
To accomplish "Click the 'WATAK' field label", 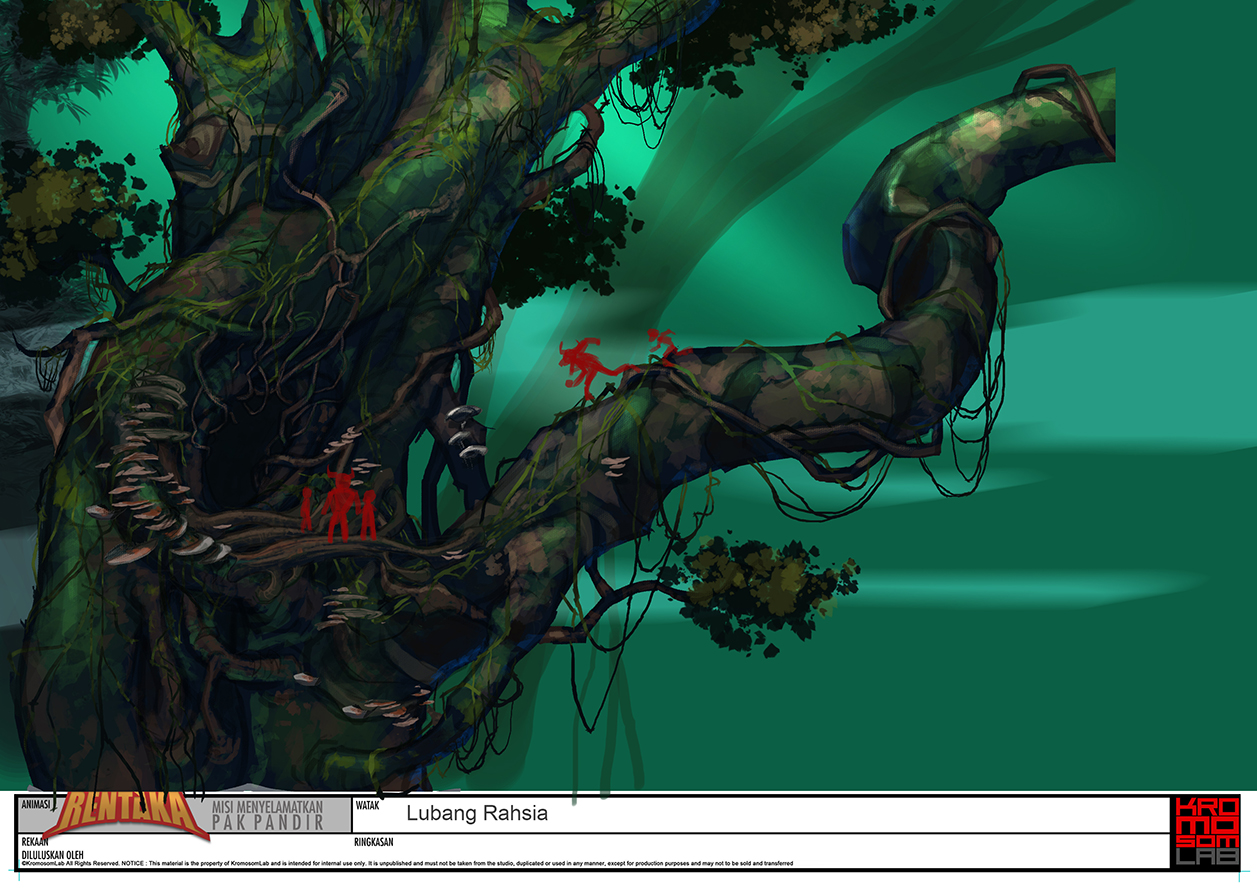I will pos(368,804).
